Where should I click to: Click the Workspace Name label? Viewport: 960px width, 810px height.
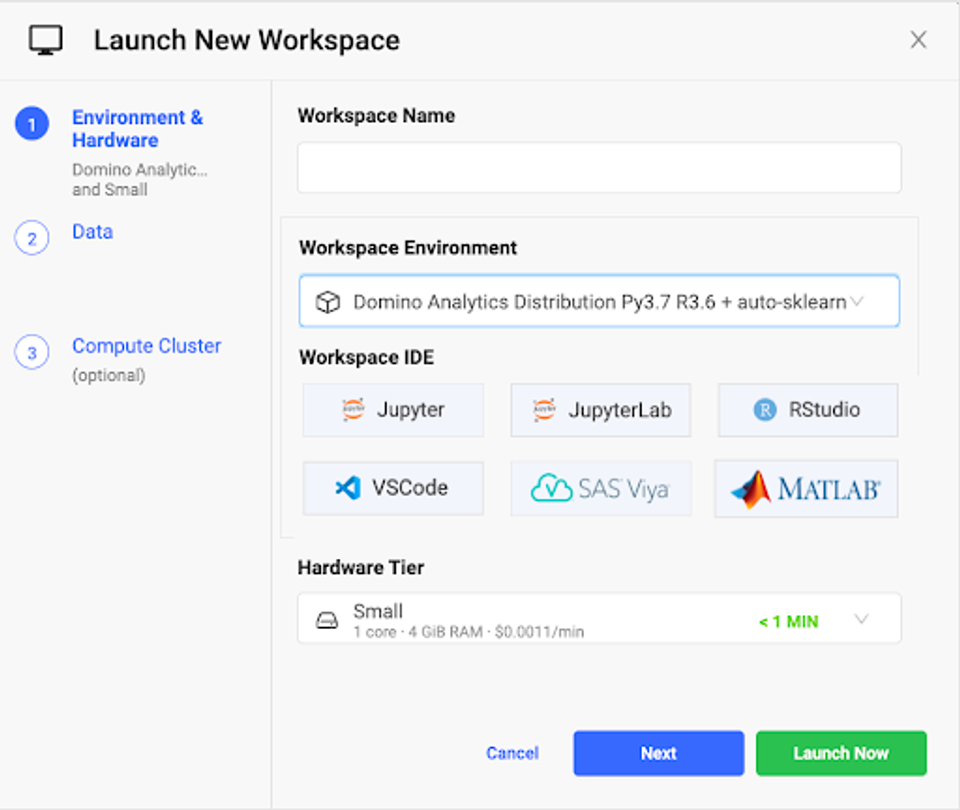pyautogui.click(x=376, y=116)
